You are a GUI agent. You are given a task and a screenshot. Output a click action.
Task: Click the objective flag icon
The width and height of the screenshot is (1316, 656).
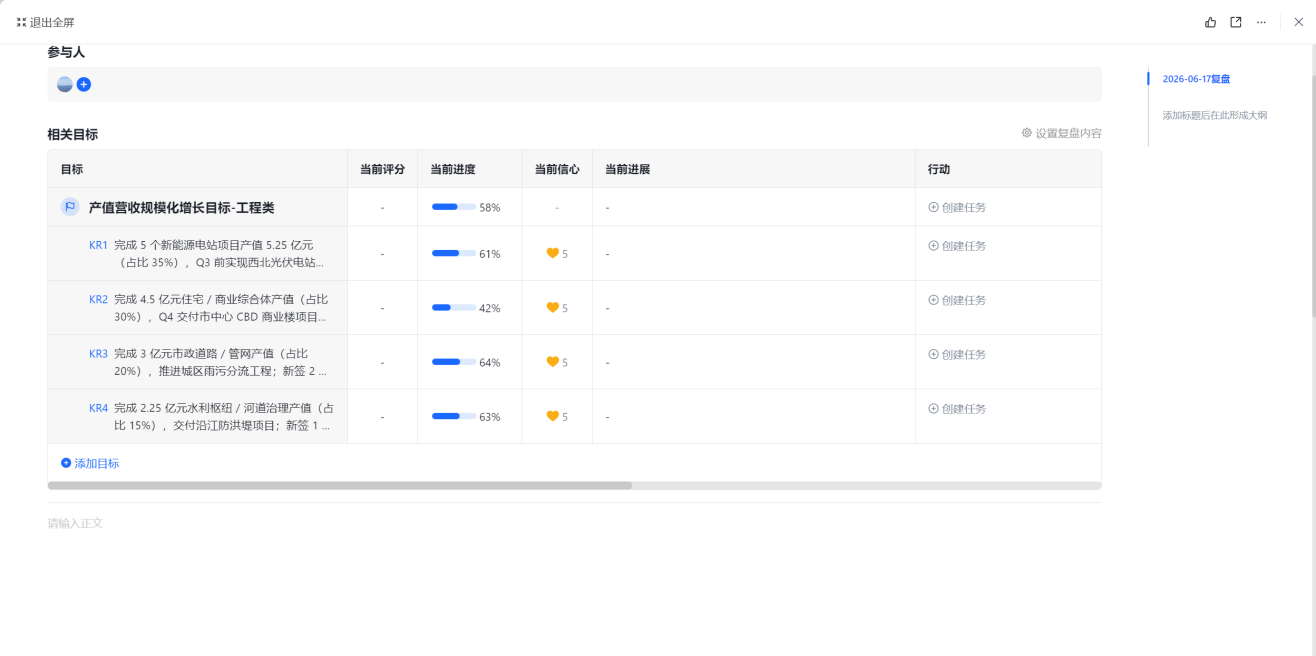click(70, 207)
